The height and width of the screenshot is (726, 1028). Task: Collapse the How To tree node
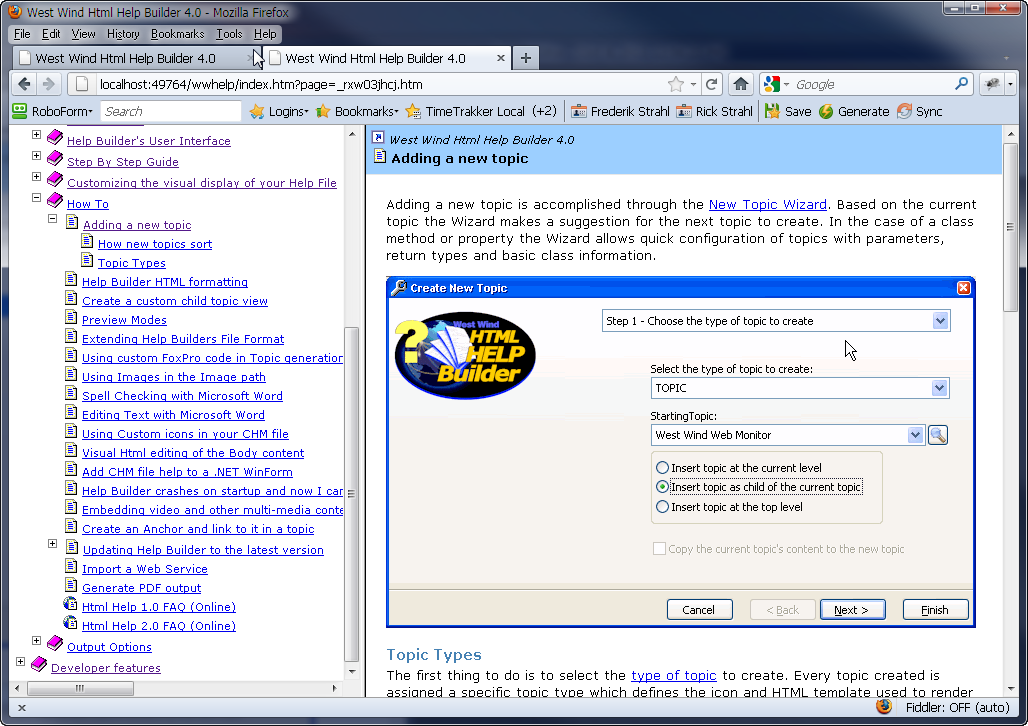pyautogui.click(x=37, y=198)
